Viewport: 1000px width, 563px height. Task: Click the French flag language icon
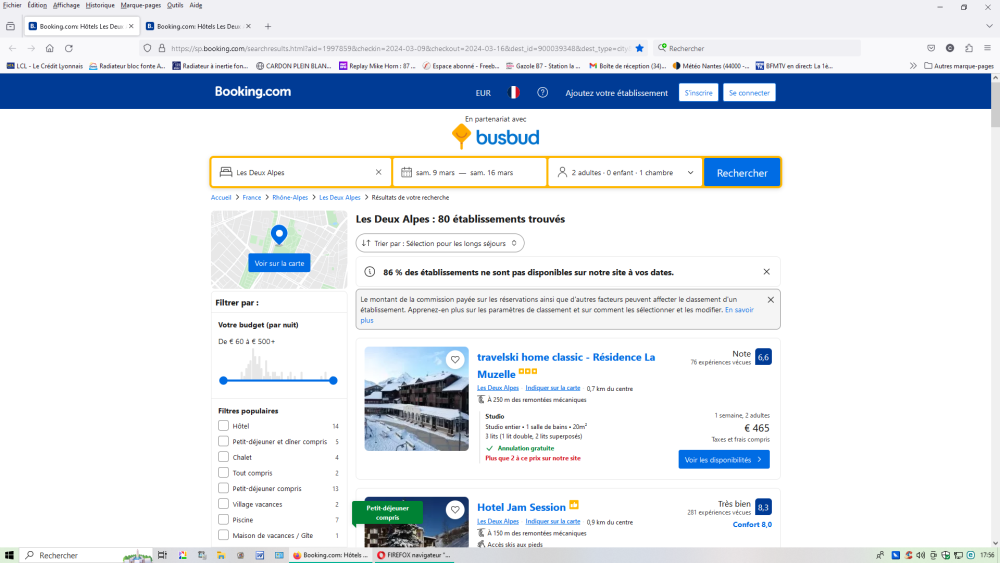click(513, 92)
